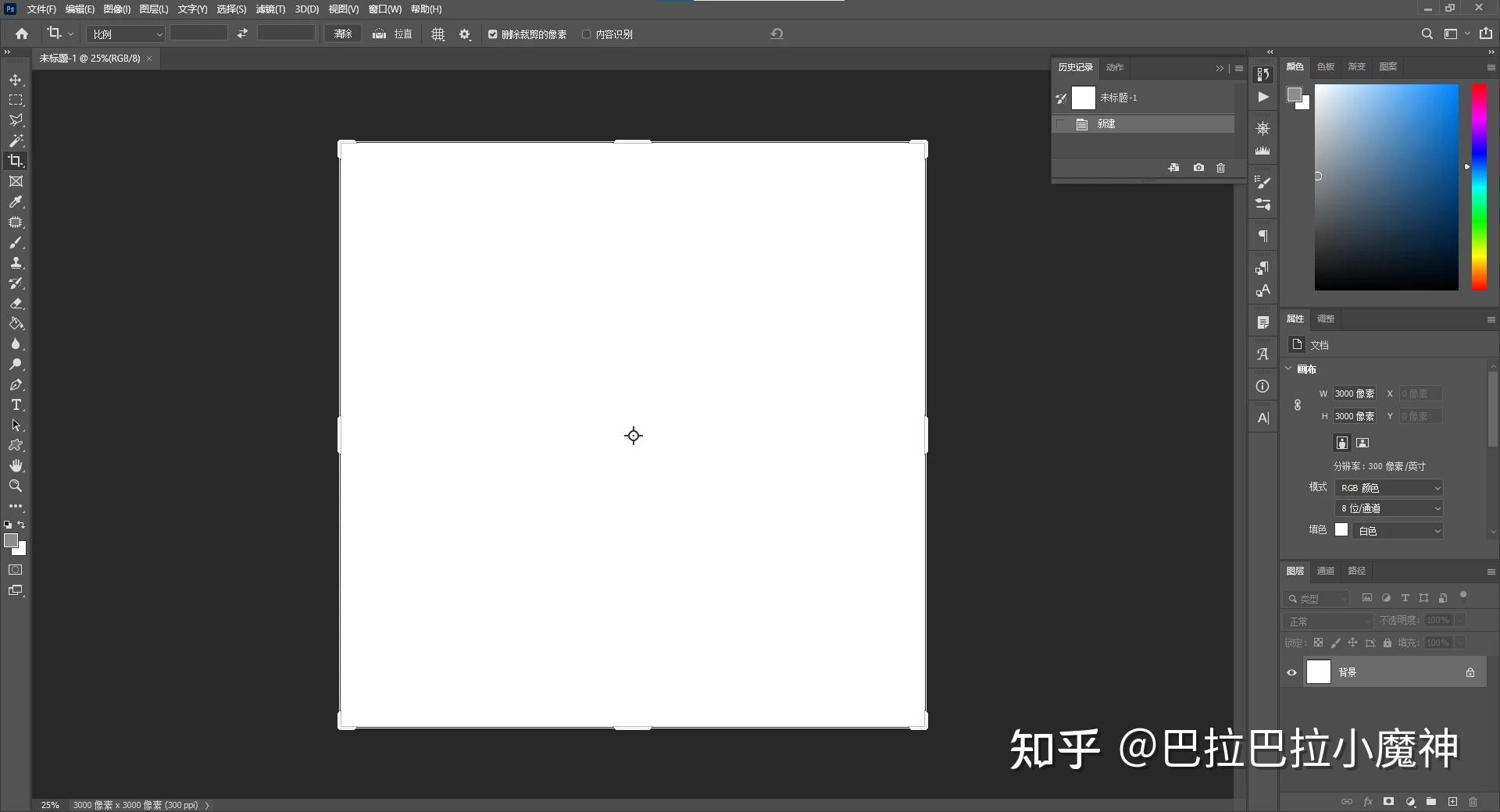Click the 清除 button
Viewport: 1500px width, 812px height.
(x=343, y=34)
